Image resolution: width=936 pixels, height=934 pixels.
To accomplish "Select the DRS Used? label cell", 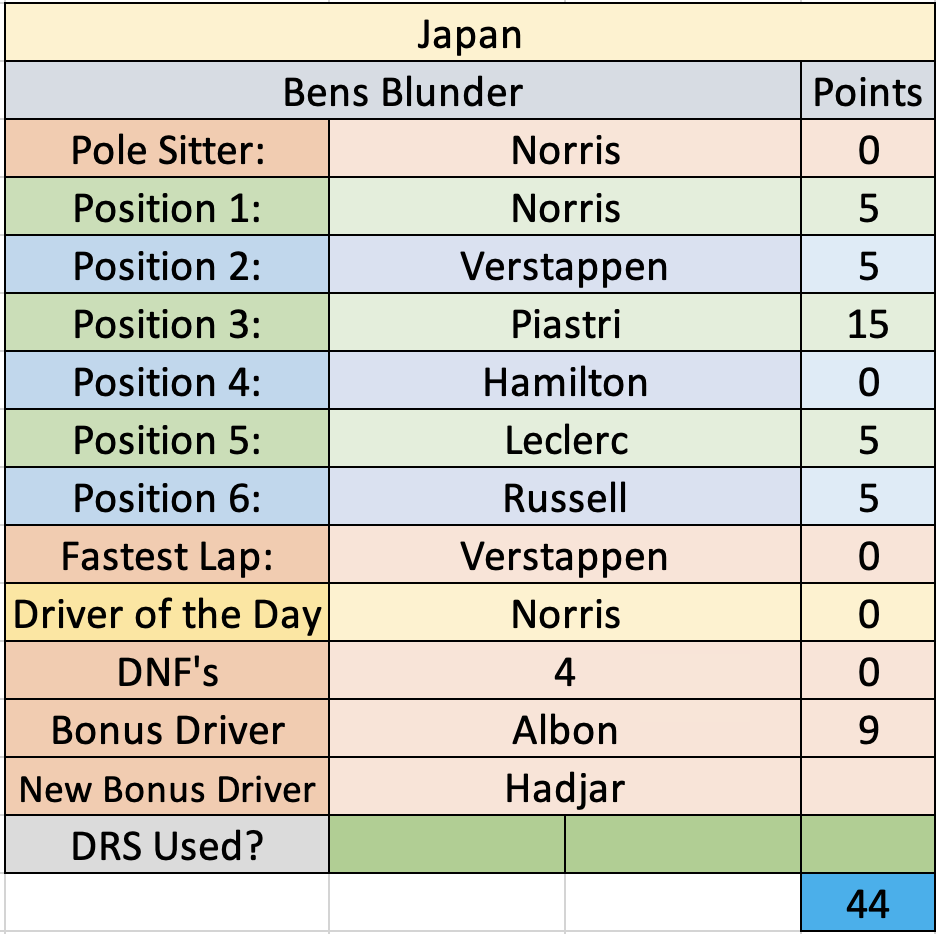I will (167, 844).
